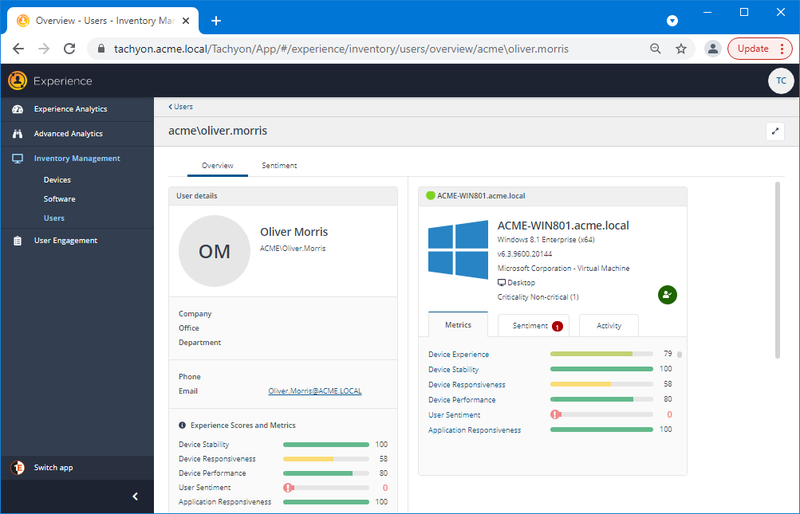Screen dimensions: 800x514
Task: Click User Engagement clipboard icon
Action: point(17,240)
